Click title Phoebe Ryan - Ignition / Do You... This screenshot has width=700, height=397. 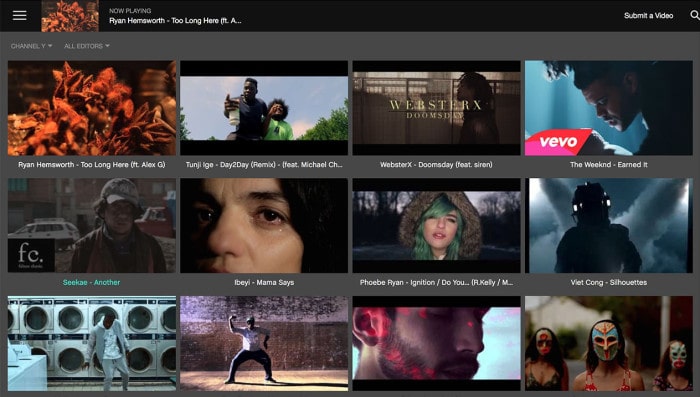tap(436, 282)
